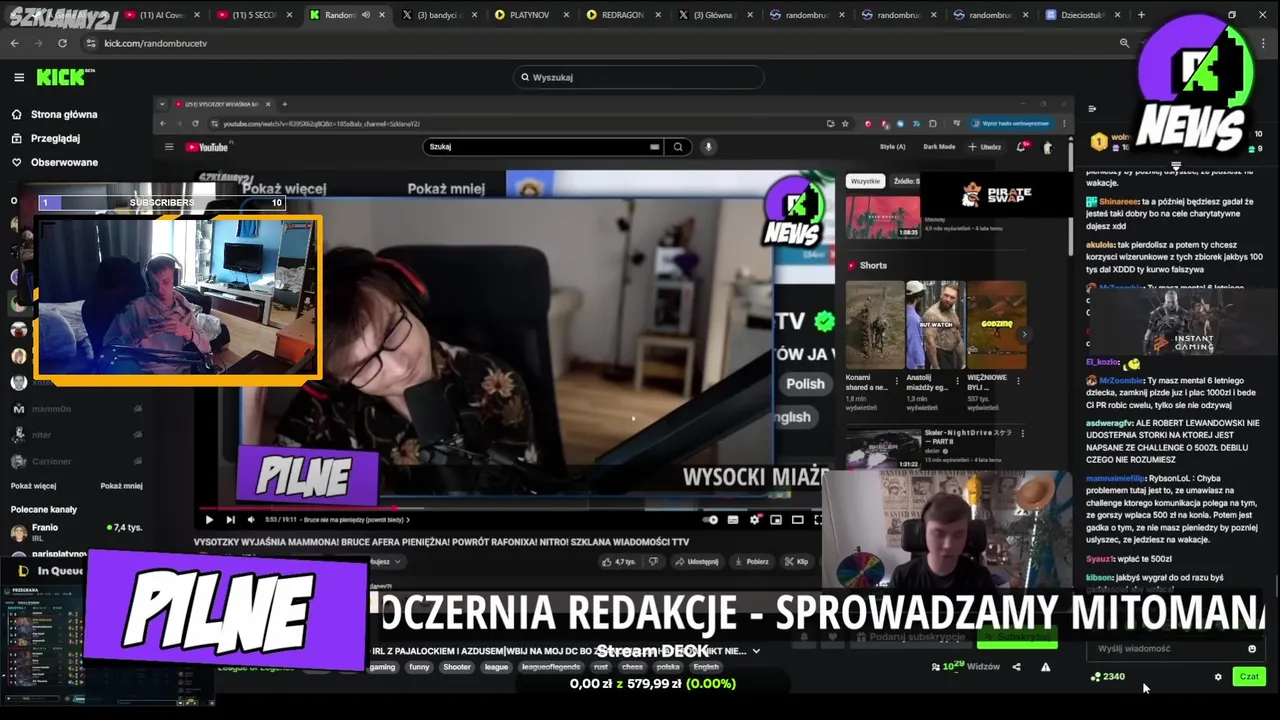This screenshot has width=1280, height=720.
Task: Go to Strona główna in Kick sidebar
Action: click(55, 114)
